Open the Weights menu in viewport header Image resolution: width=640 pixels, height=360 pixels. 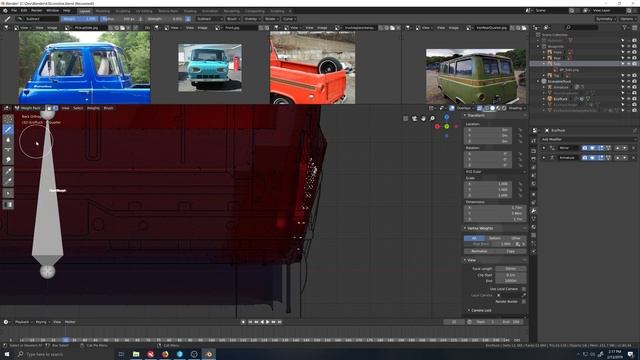click(93, 108)
